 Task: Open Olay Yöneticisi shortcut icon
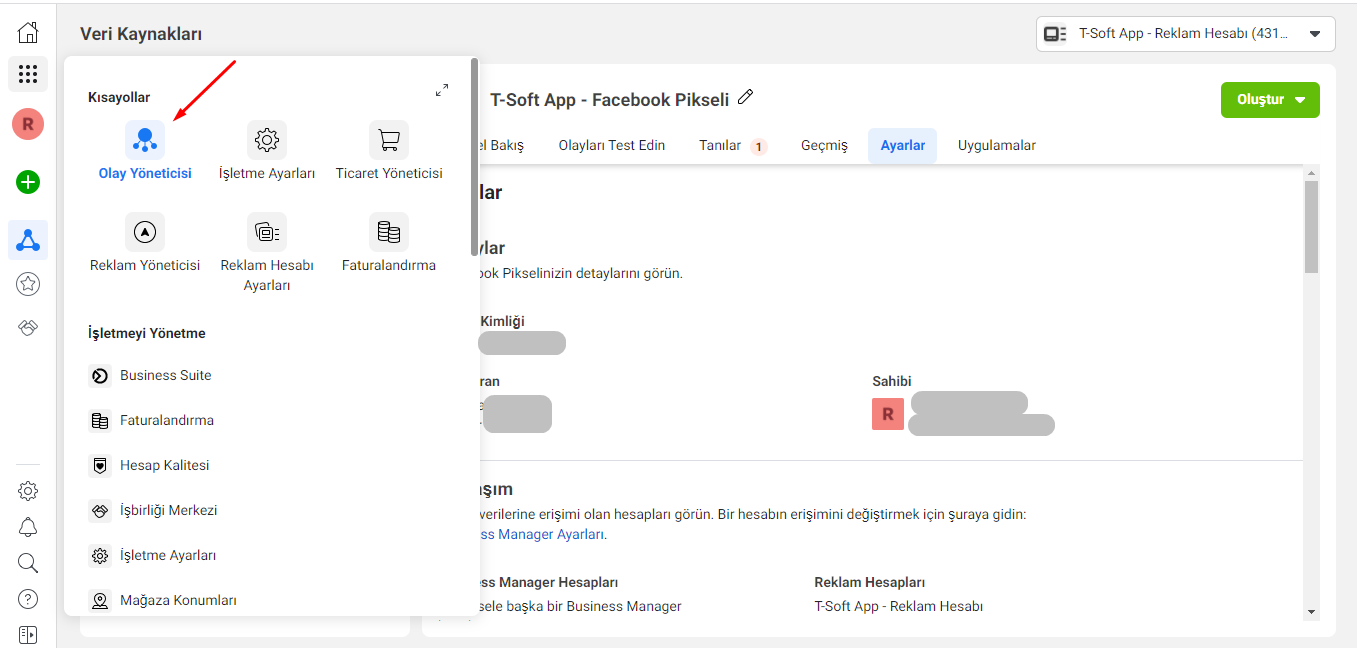click(x=145, y=140)
